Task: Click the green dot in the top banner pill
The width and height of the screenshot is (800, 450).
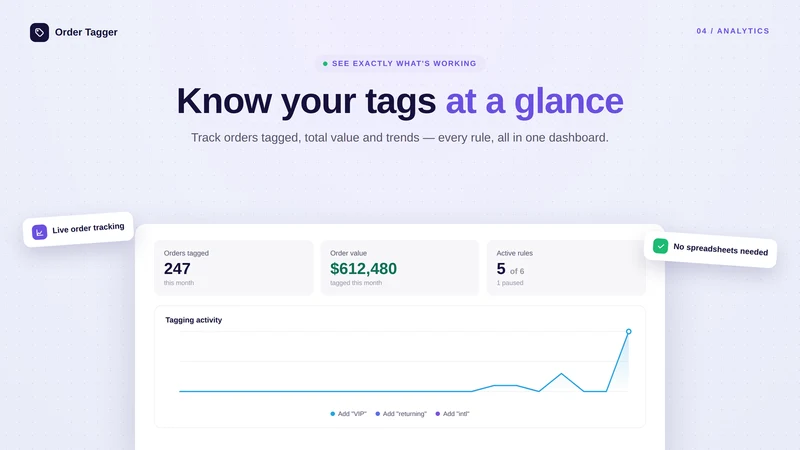Action: 325,64
